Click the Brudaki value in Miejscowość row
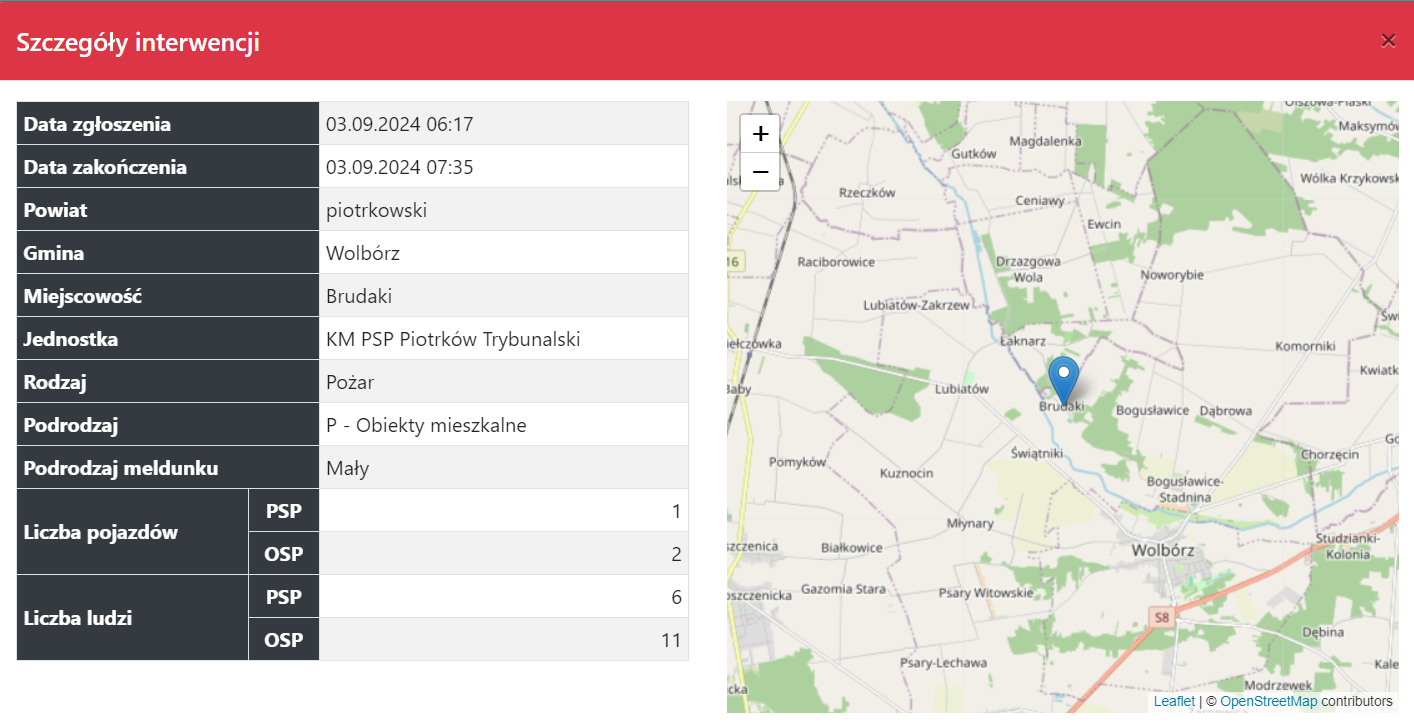 tap(359, 297)
